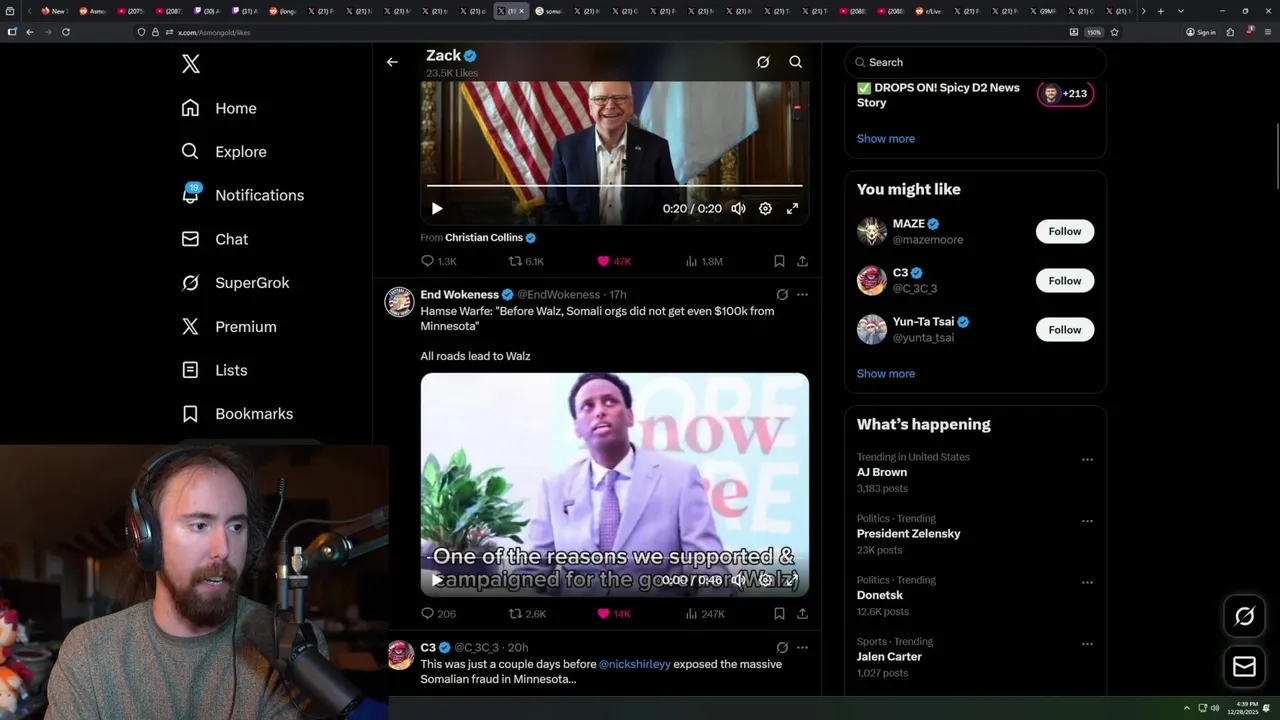Seek on the Walz video progress bar
This screenshot has width=1280, height=720.
pyautogui.click(x=615, y=186)
